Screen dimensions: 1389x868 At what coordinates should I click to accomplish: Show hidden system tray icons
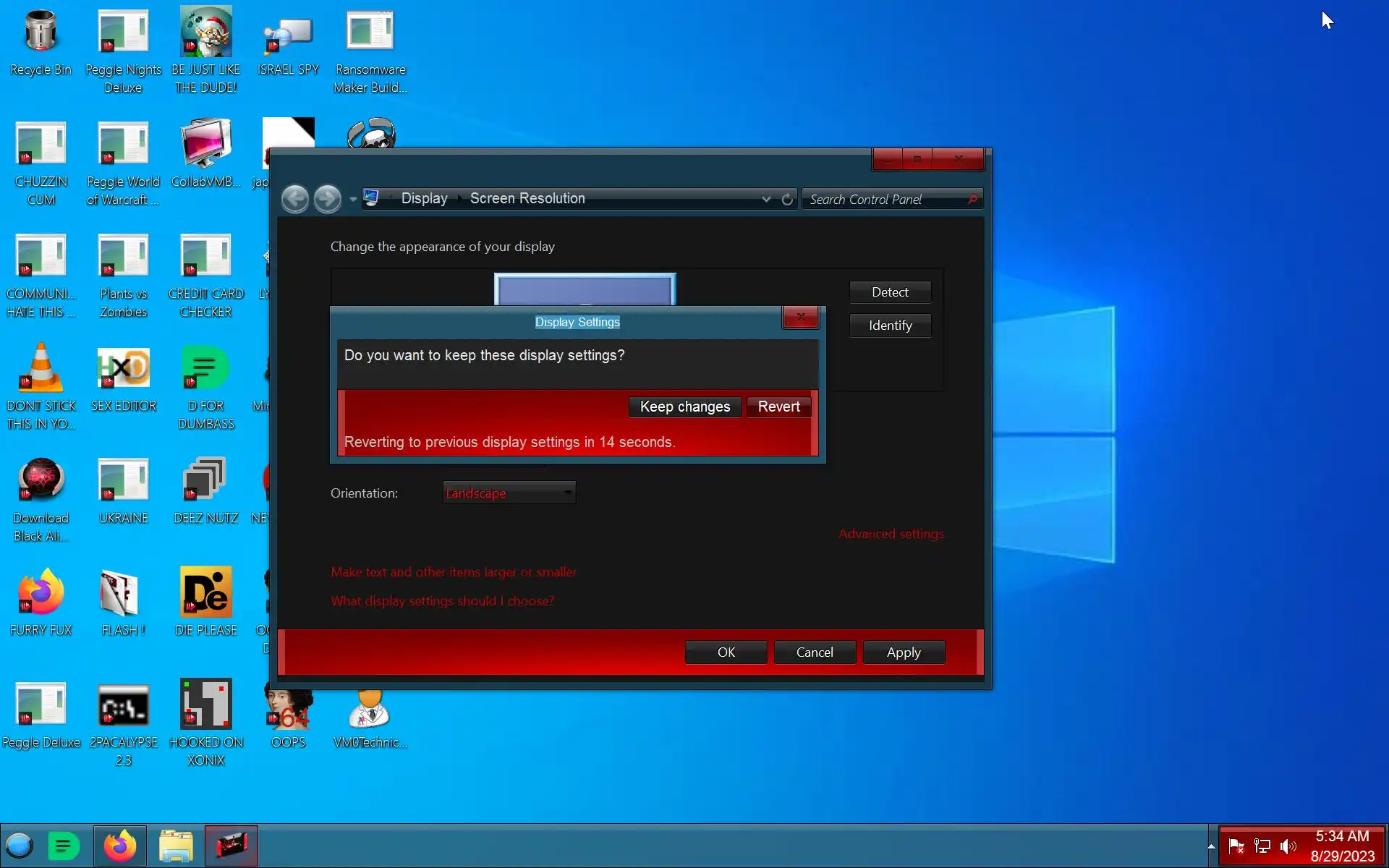click(x=1210, y=846)
